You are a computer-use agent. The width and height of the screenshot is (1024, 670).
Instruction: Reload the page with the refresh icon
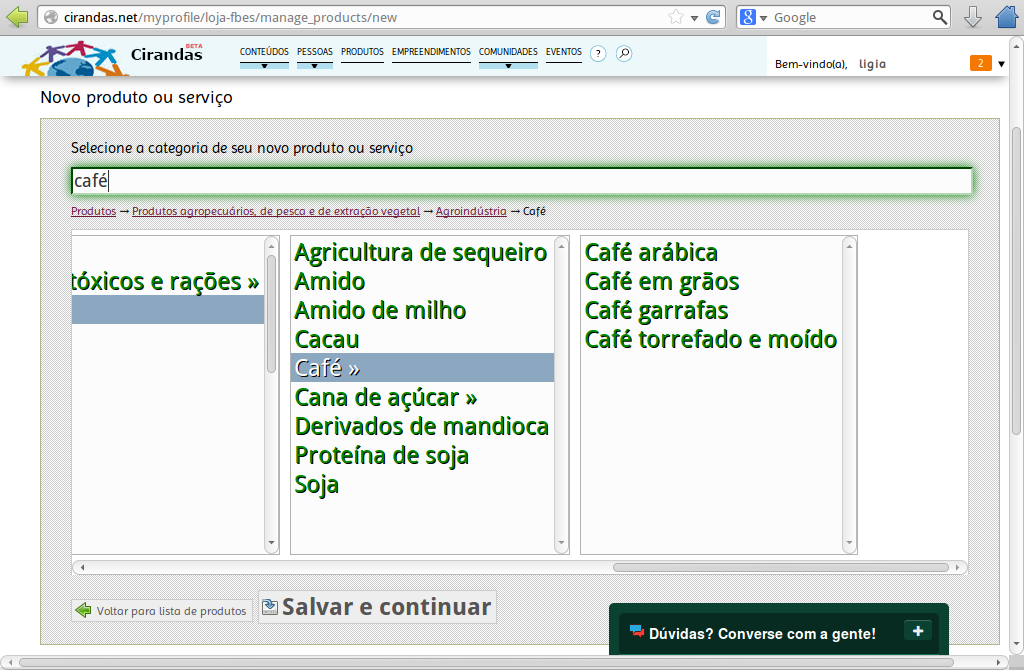point(713,17)
